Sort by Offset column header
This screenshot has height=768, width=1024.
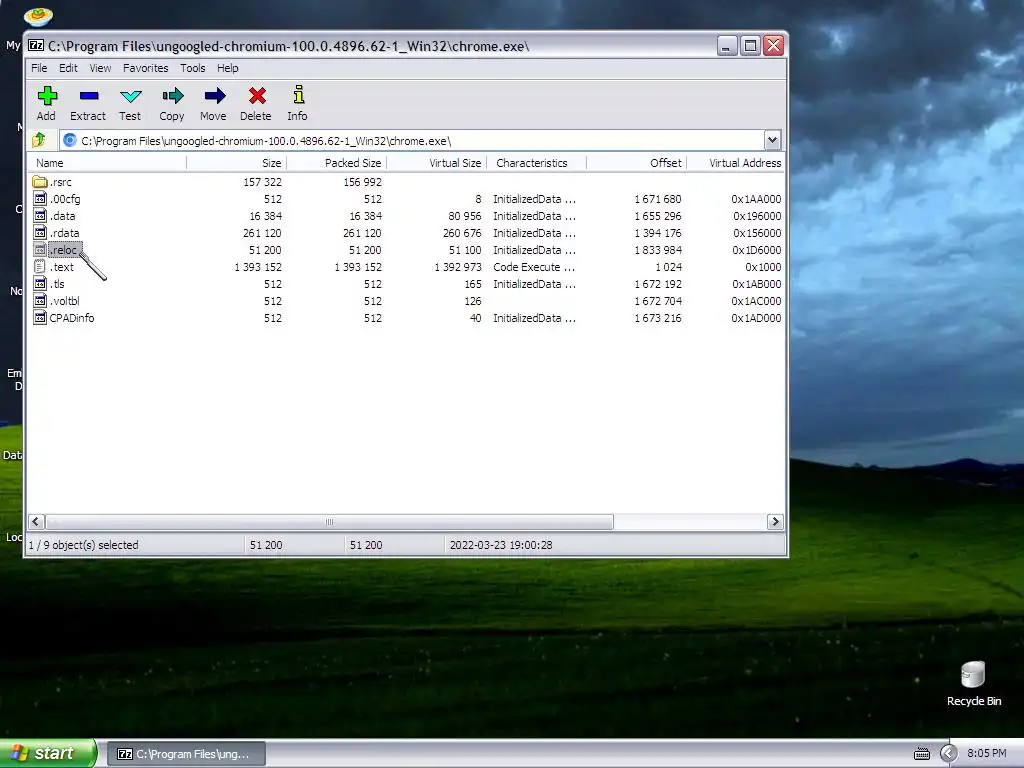point(636,163)
